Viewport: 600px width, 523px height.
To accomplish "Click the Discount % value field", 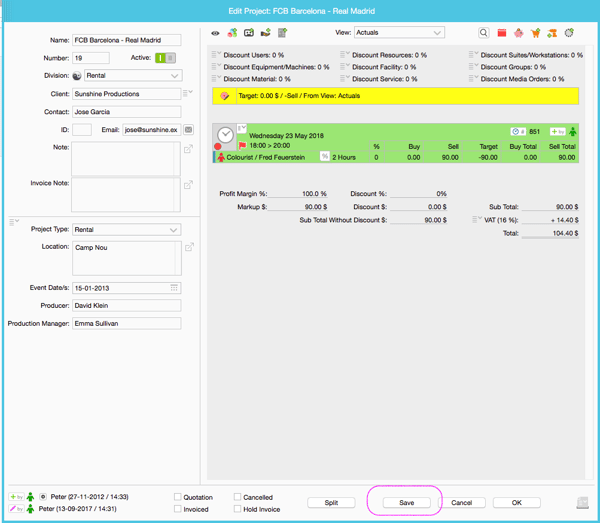I will click(x=419, y=194).
